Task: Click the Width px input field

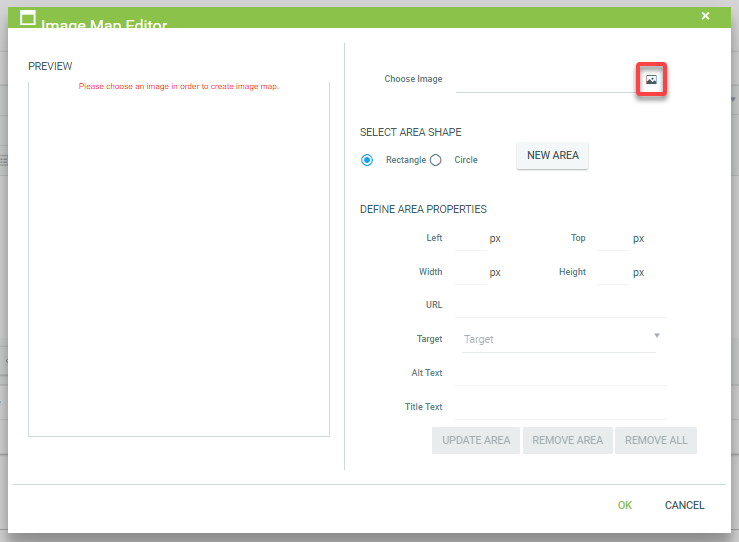Action: click(470, 272)
